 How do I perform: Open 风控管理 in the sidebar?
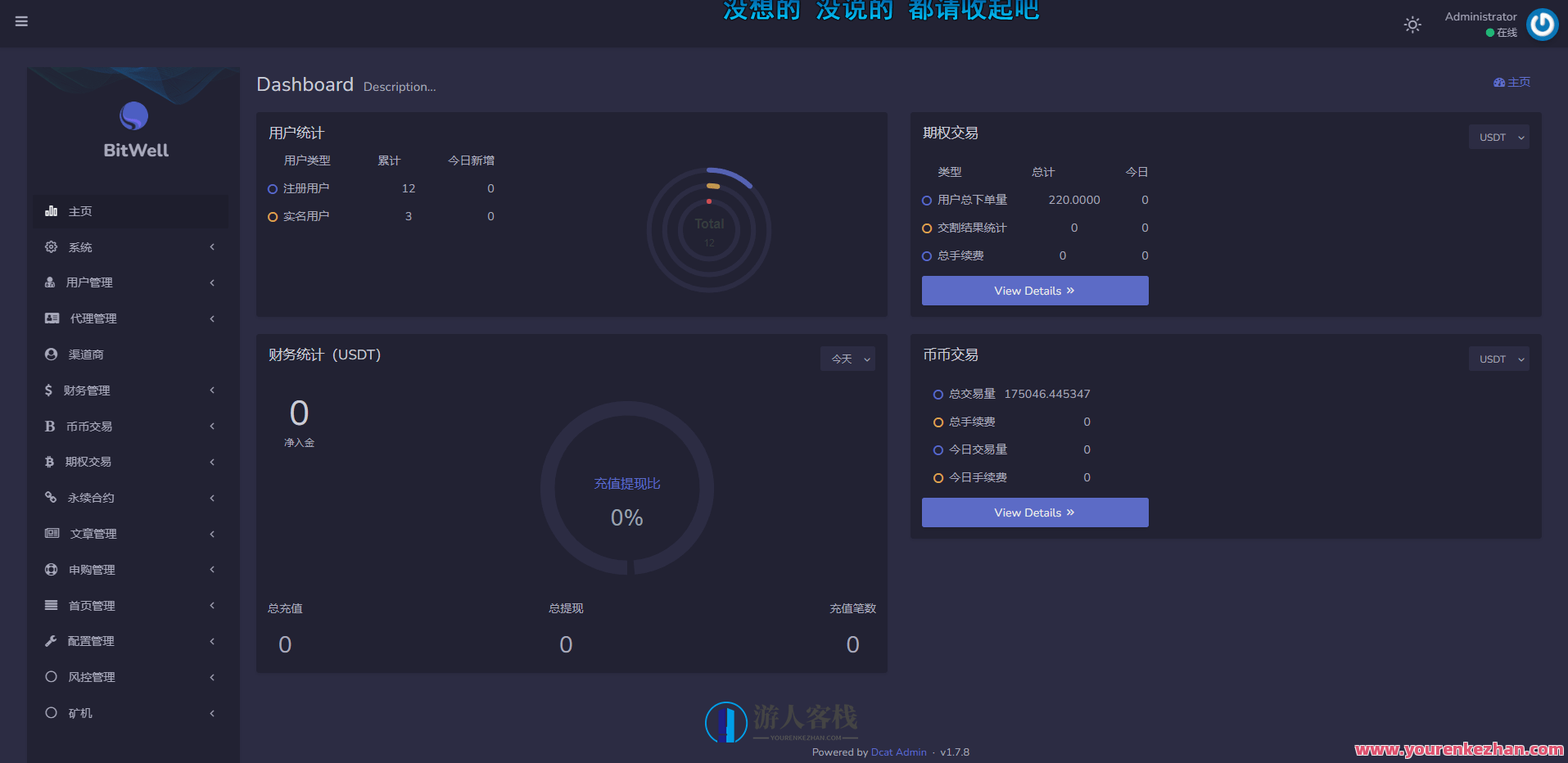click(91, 676)
